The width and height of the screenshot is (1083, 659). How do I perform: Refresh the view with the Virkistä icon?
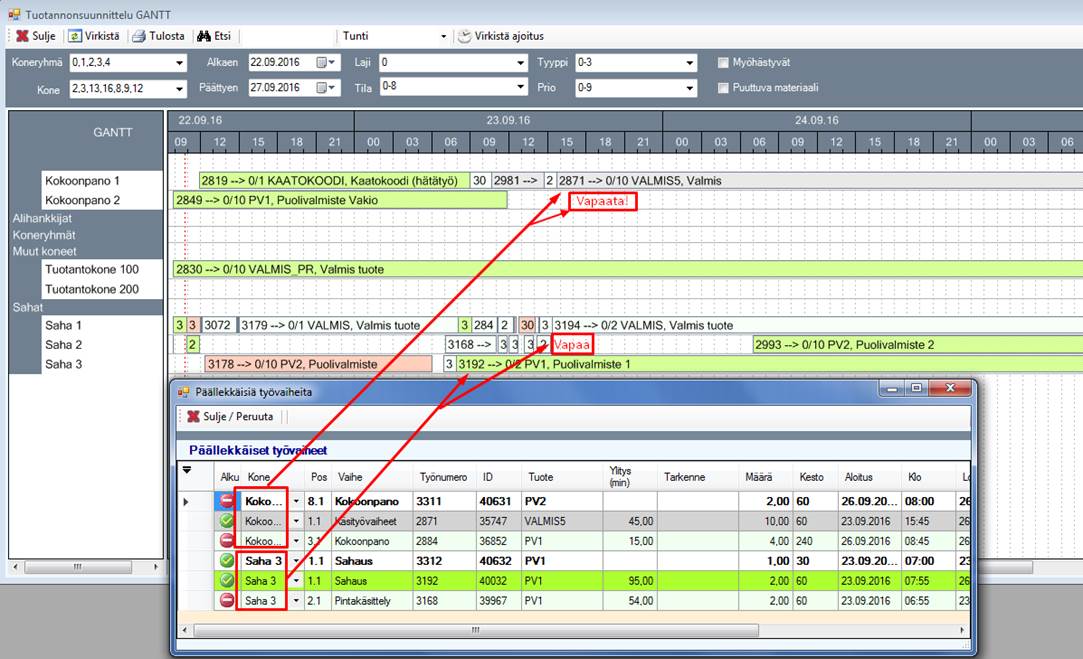[x=75, y=36]
